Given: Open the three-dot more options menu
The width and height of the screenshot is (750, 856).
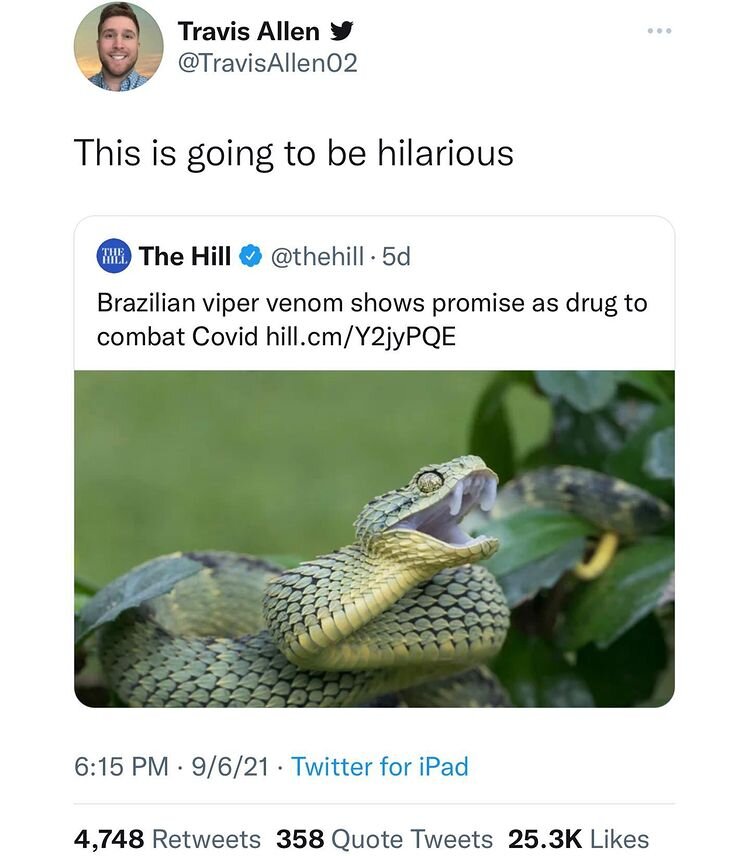Looking at the screenshot, I should (x=658, y=31).
